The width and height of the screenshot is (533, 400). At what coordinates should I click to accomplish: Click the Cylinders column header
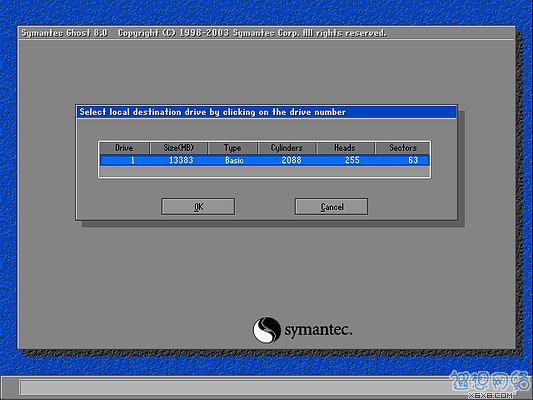pos(287,148)
